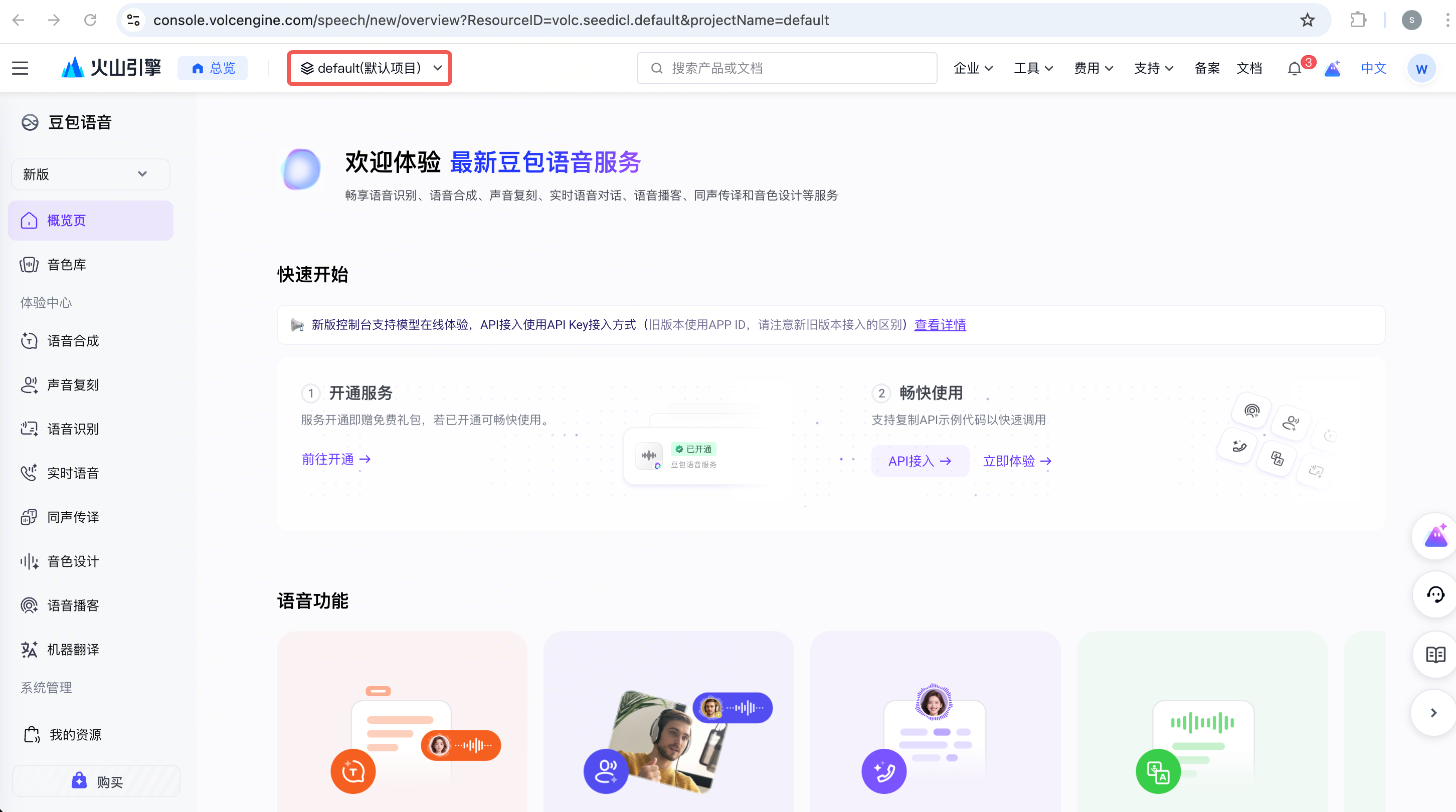Click the 总览 home button
This screenshot has height=812, width=1456.
[213, 68]
